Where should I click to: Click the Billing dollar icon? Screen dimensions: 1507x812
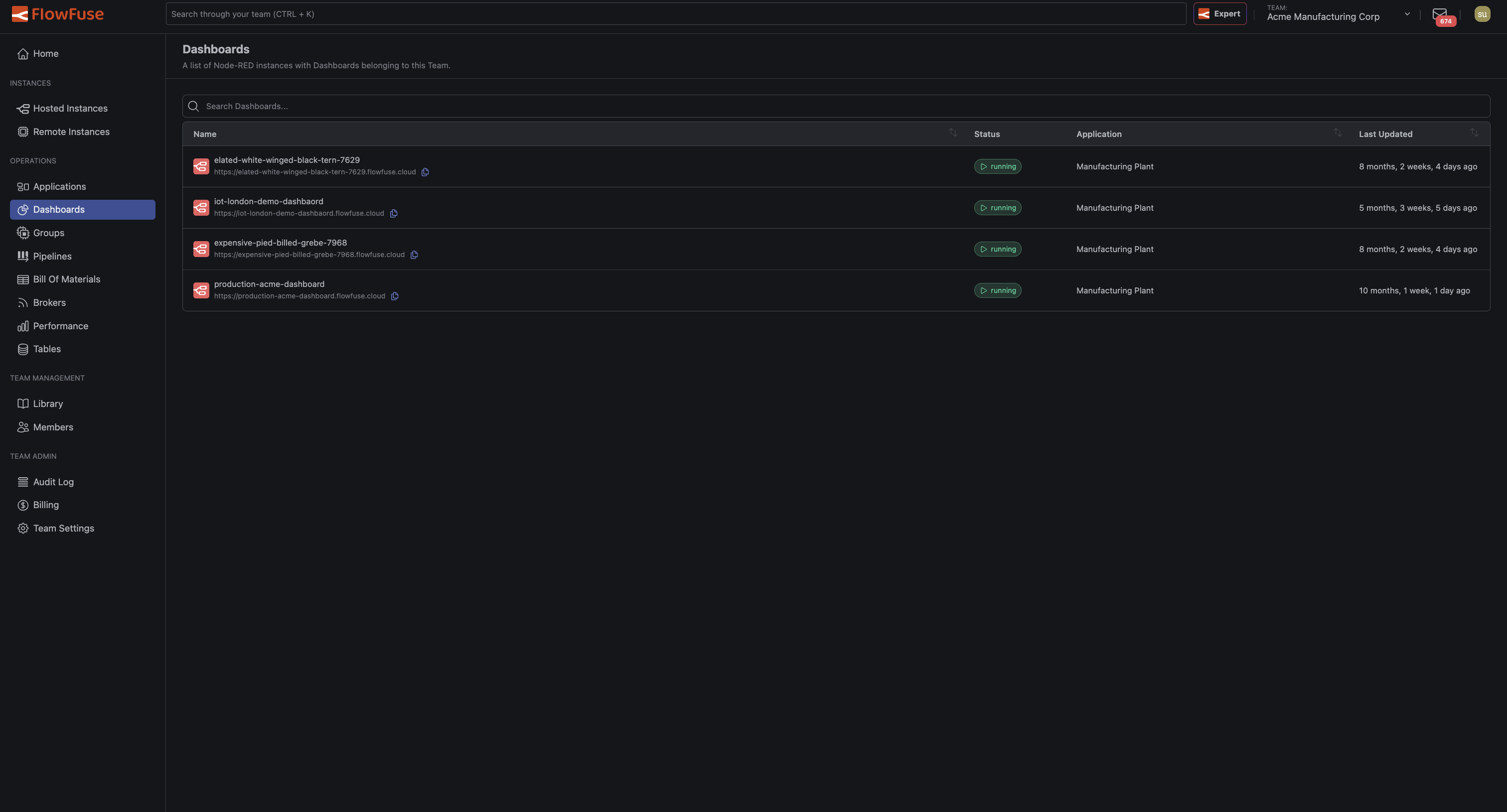pyautogui.click(x=23, y=505)
